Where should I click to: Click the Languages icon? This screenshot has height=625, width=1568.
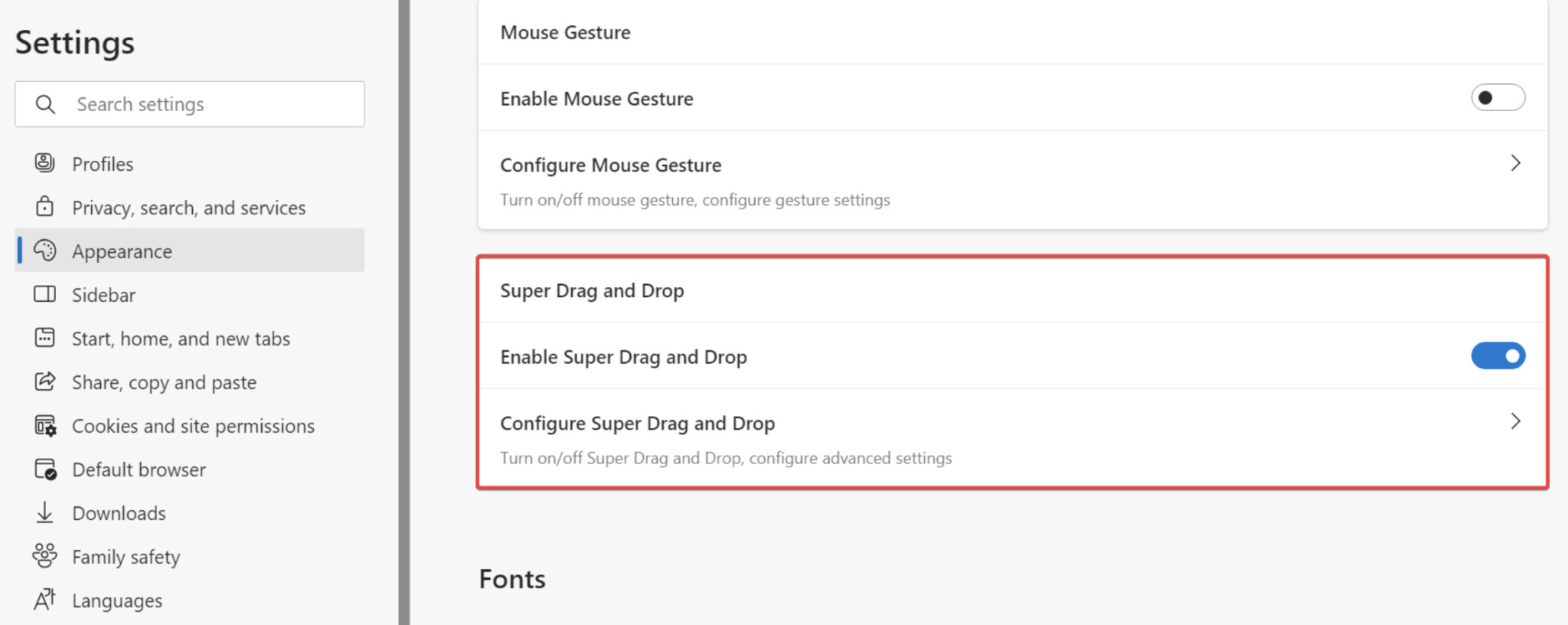pos(44,600)
